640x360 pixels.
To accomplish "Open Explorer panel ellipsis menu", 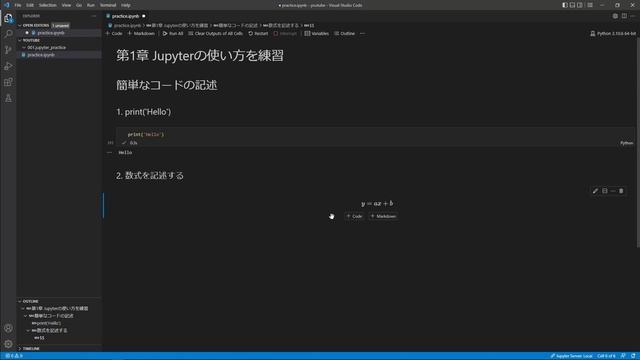I will click(94, 16).
